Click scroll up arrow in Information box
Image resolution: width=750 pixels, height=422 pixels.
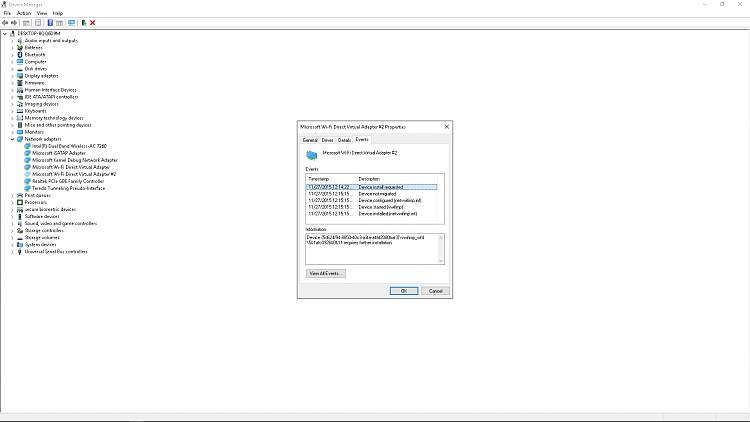tap(441, 237)
